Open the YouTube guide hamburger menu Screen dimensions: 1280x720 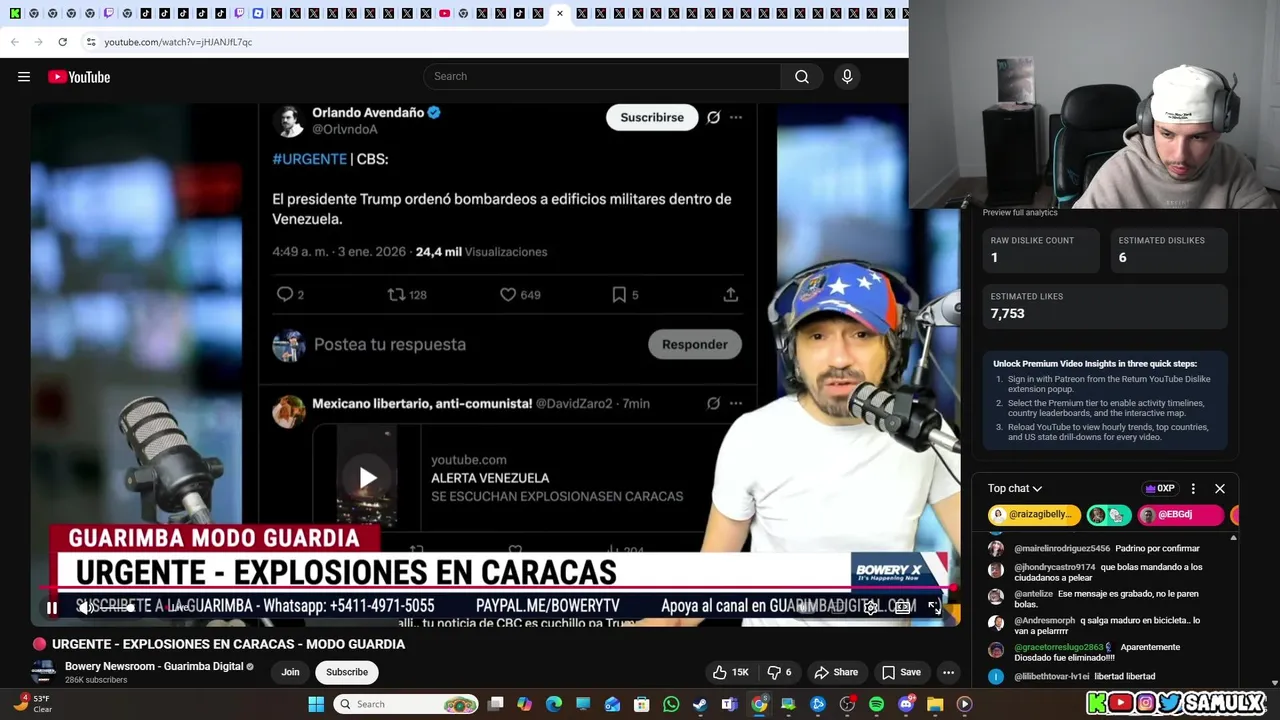pos(24,77)
